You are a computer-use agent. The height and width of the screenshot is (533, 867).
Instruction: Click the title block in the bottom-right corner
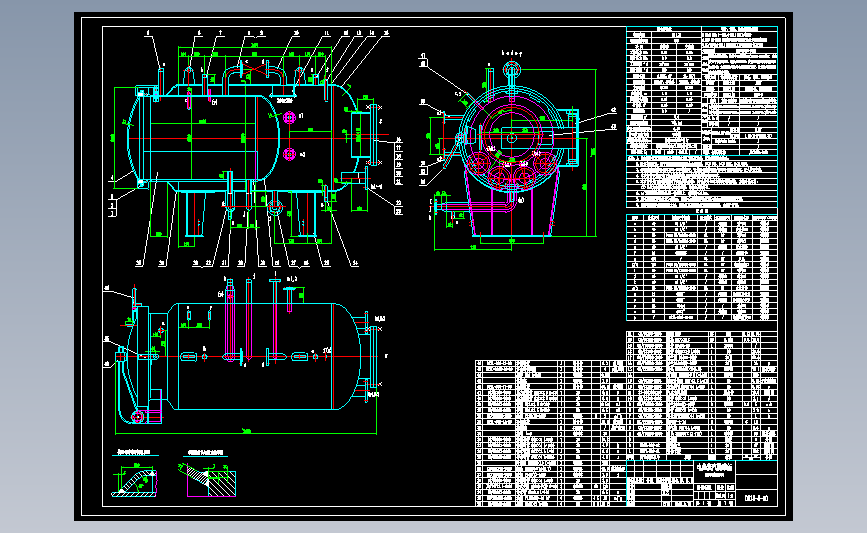click(x=702, y=483)
